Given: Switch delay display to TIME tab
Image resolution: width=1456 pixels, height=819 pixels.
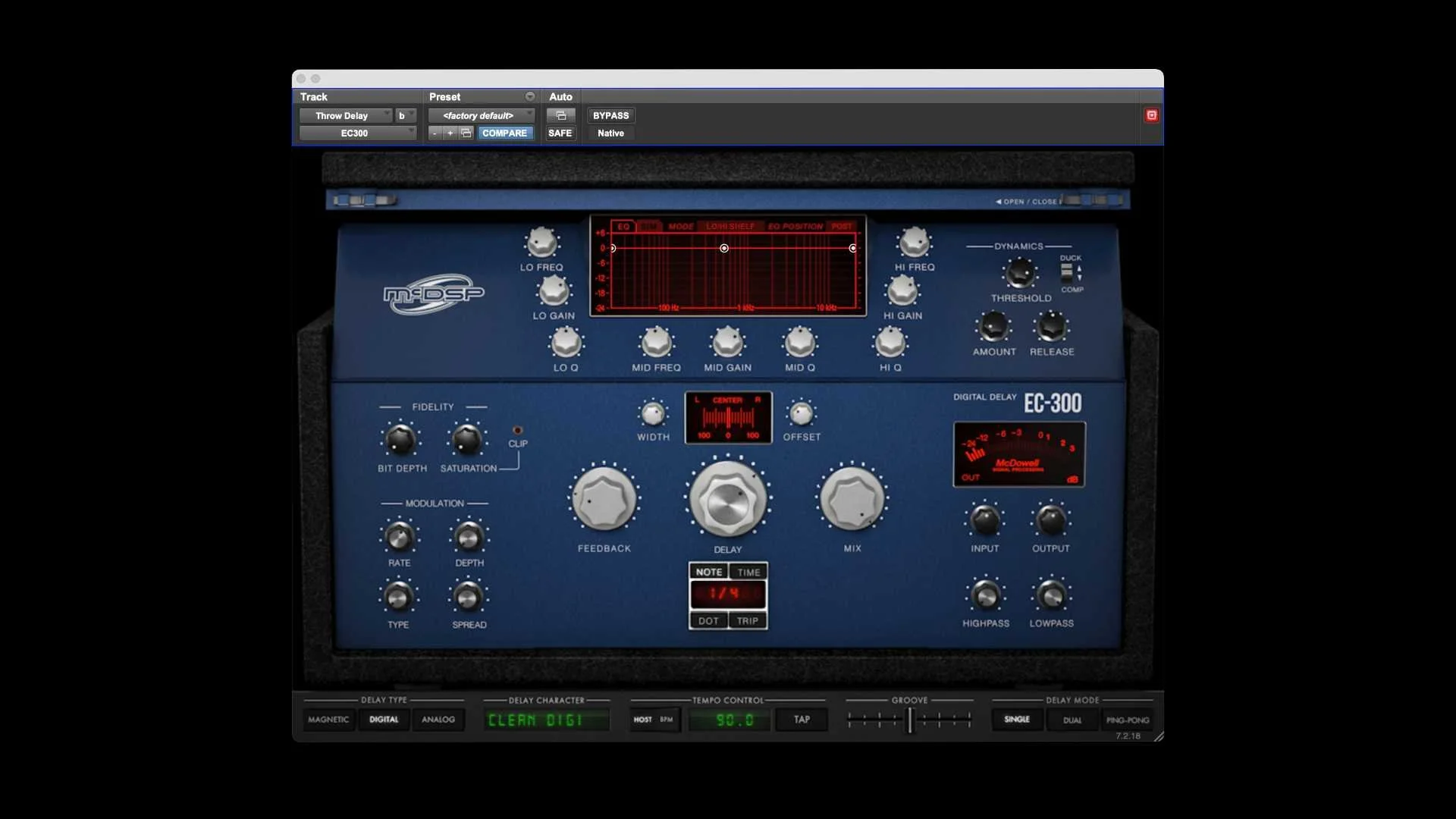Looking at the screenshot, I should (x=748, y=573).
